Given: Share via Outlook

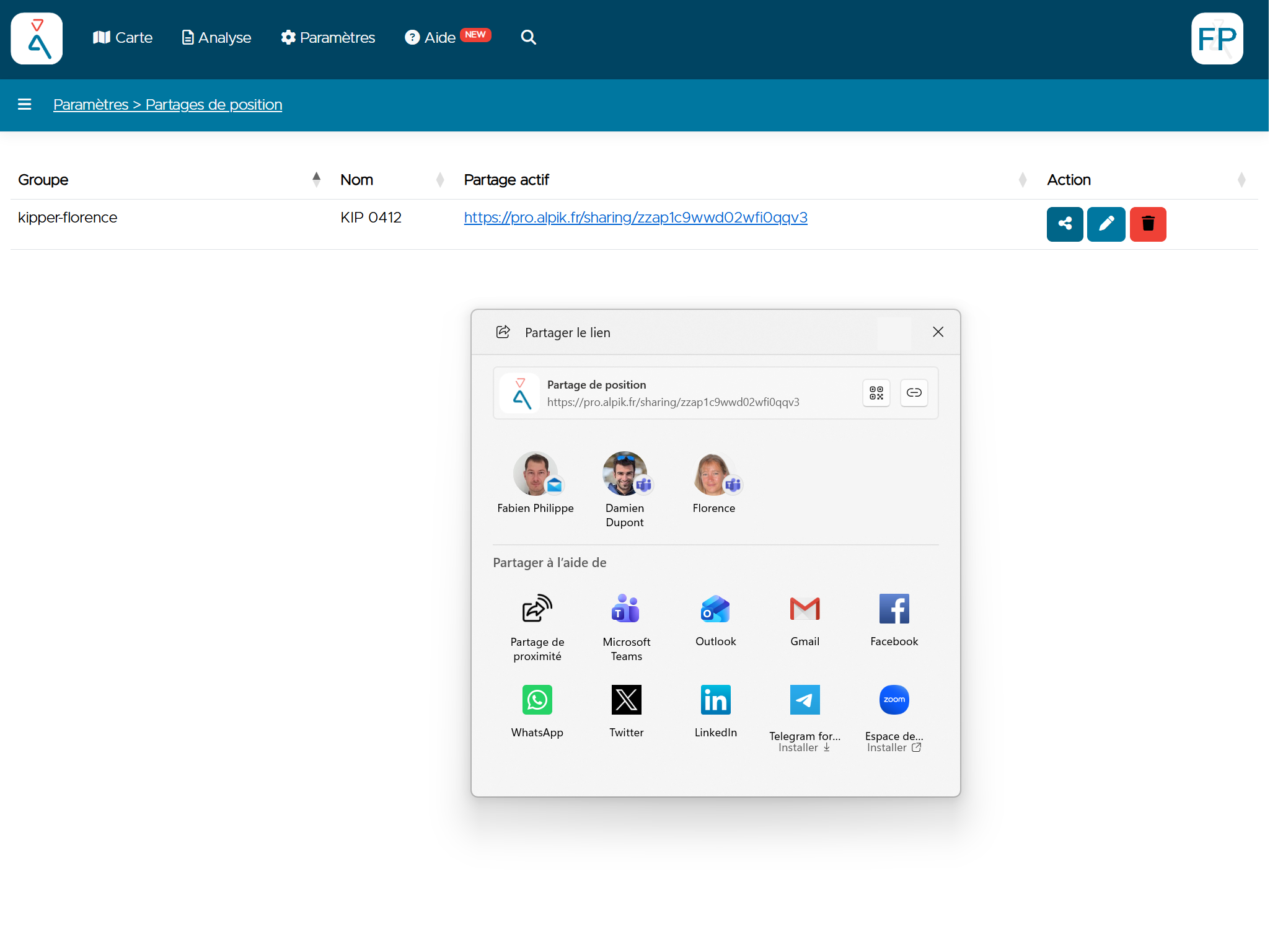Looking at the screenshot, I should 716,620.
